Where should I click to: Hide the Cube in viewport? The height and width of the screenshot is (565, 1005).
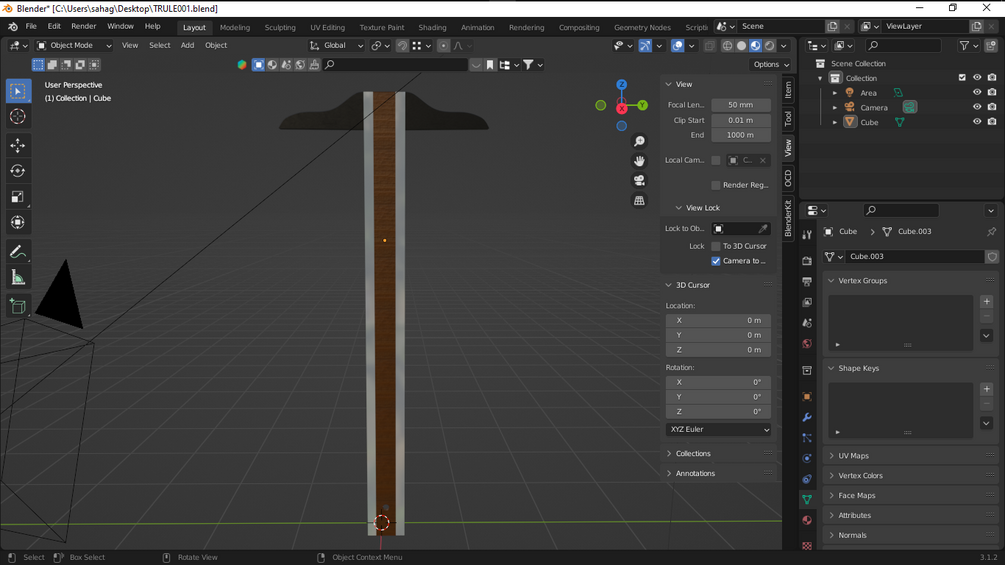click(x=977, y=122)
